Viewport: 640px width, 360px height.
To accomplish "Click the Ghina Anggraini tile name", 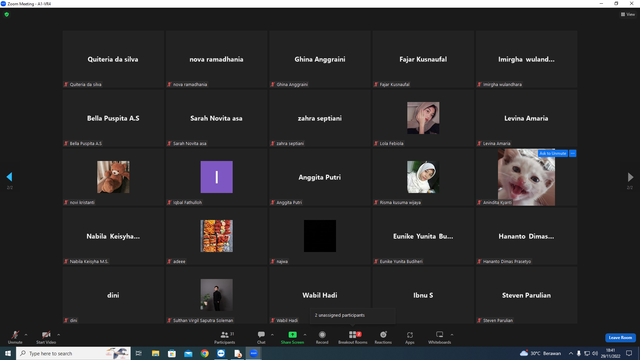I will 320,59.
